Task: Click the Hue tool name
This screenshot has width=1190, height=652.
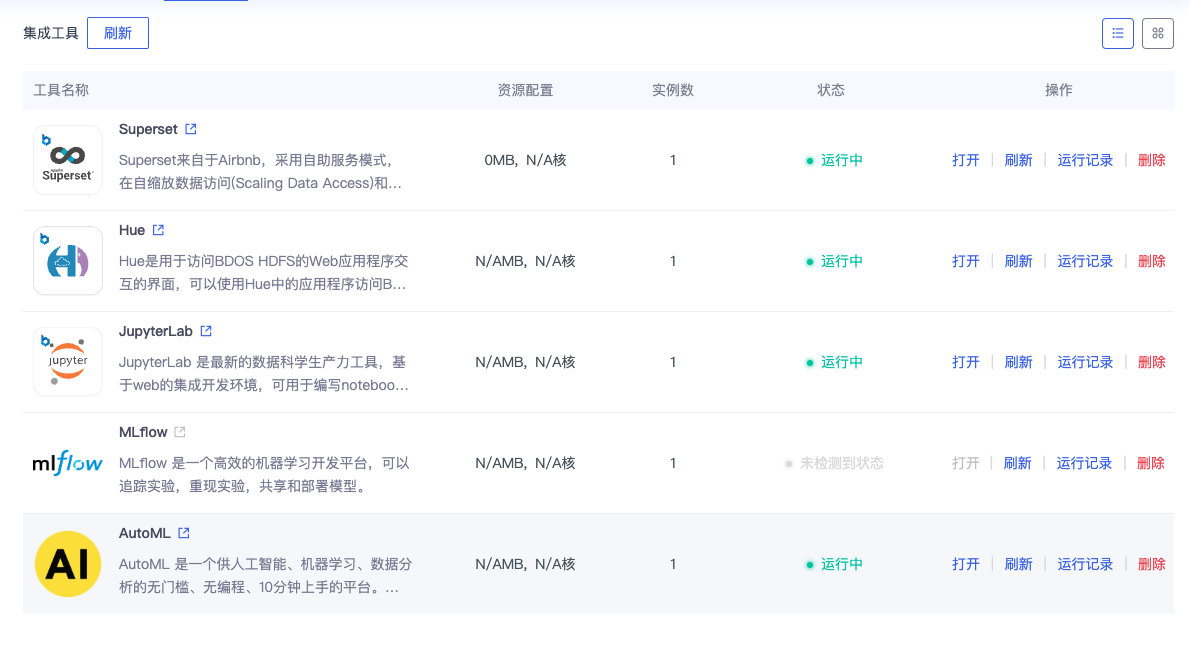Action: [x=132, y=230]
